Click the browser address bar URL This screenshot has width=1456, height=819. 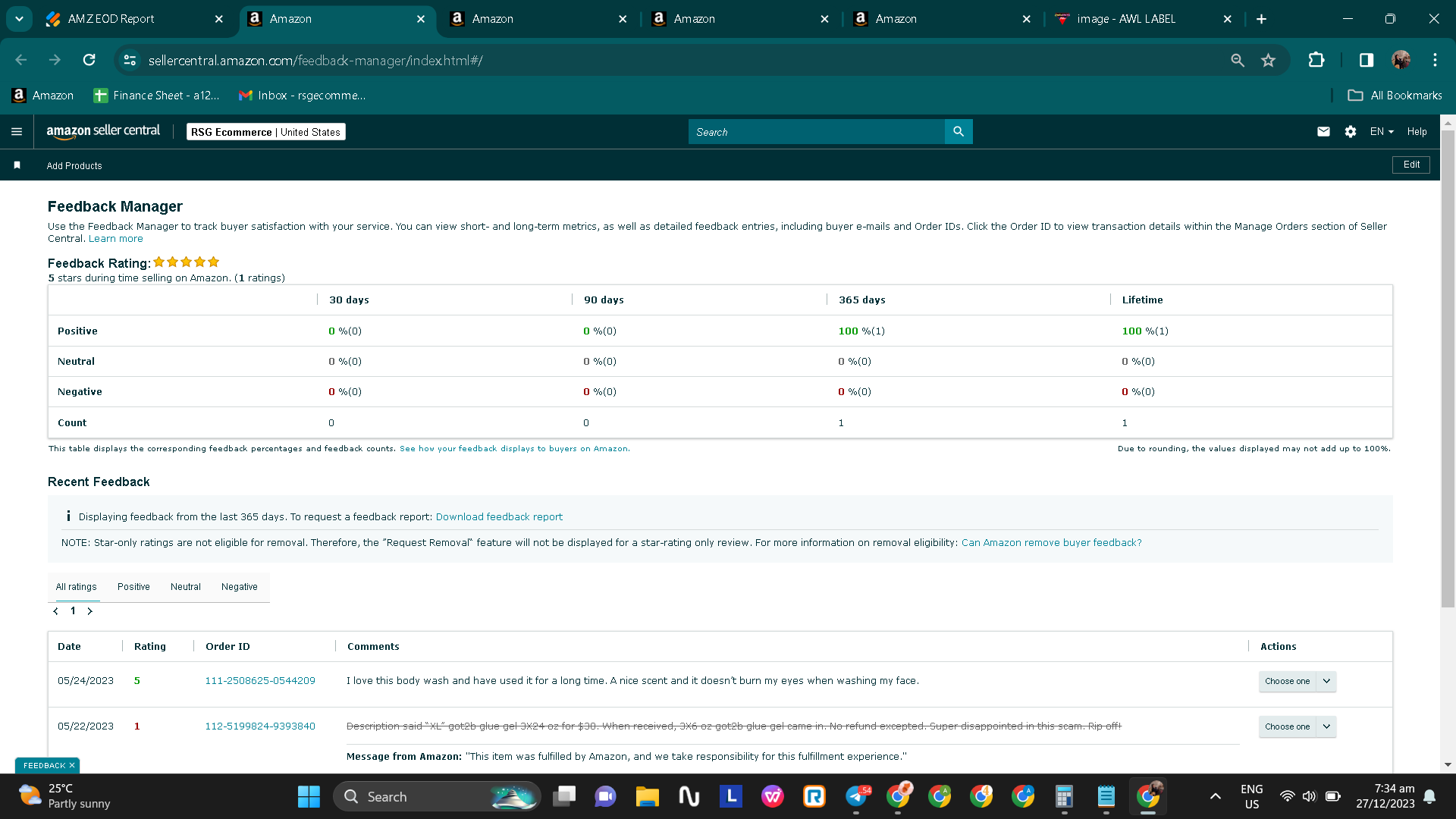(x=315, y=61)
